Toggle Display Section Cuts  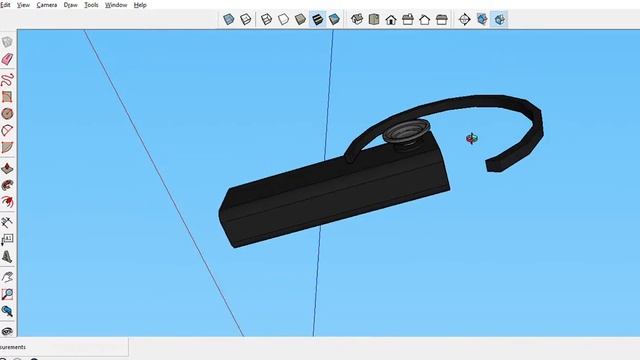click(x=500, y=19)
